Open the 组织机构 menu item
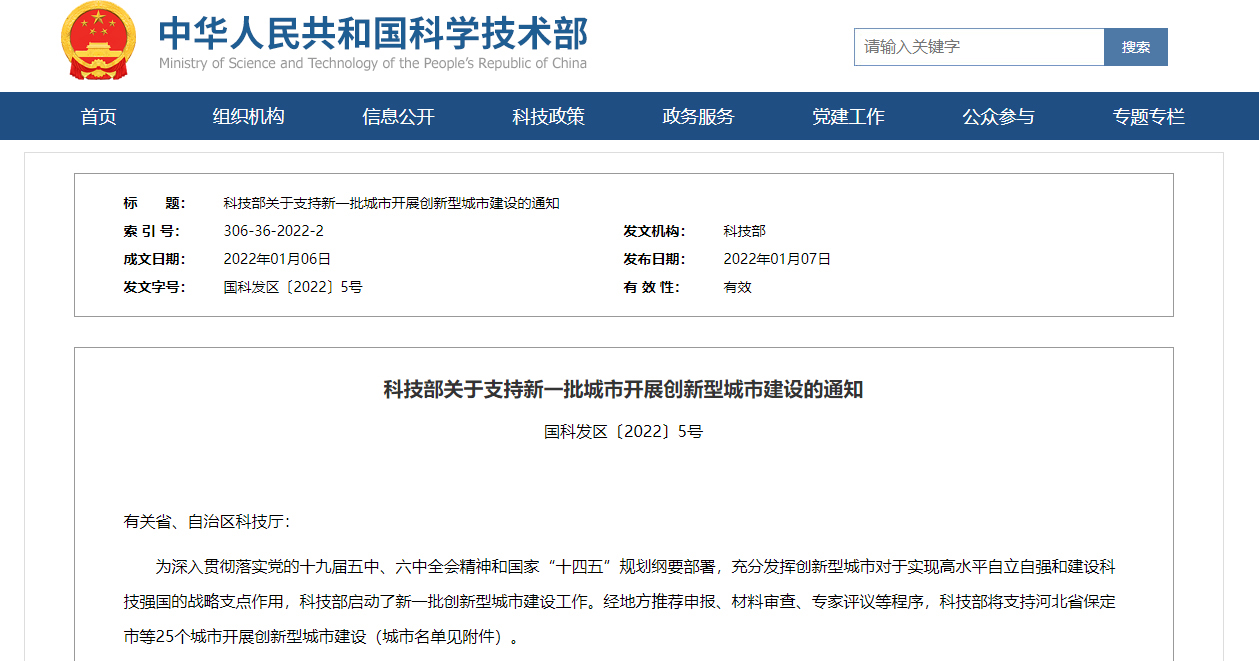The height and width of the screenshot is (661, 1259). (249, 116)
